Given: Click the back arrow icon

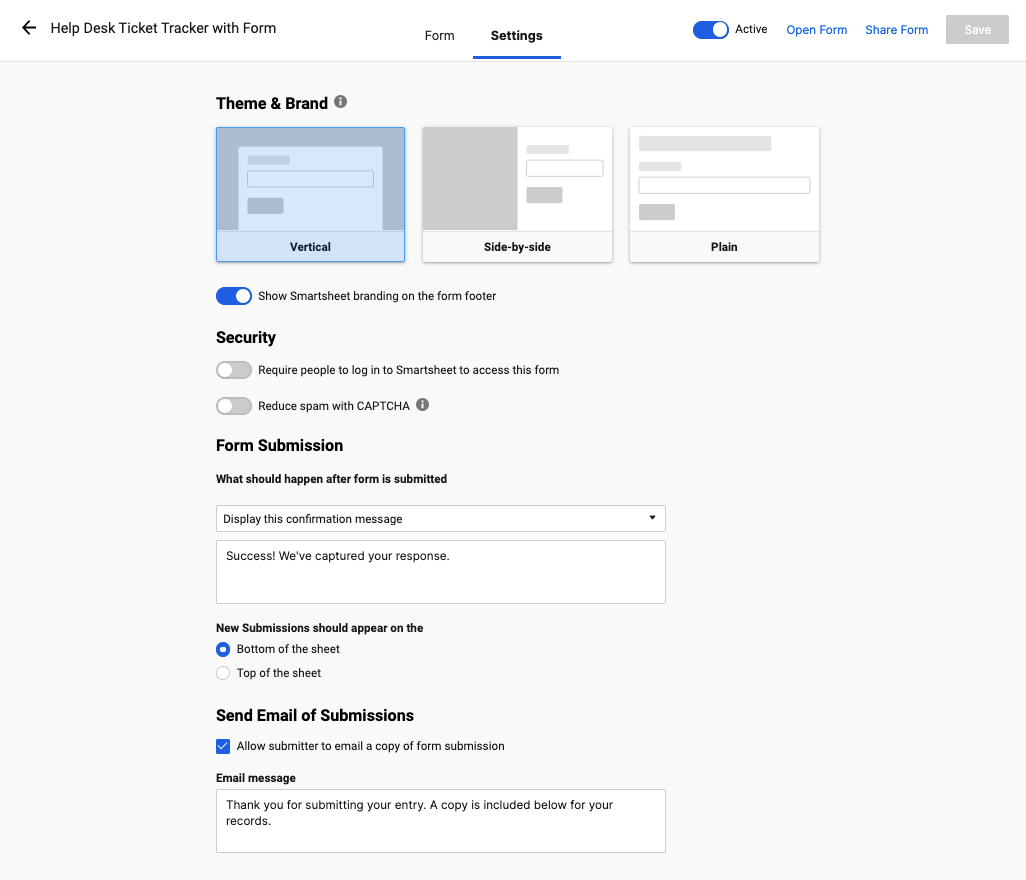Looking at the screenshot, I should pyautogui.click(x=29, y=28).
